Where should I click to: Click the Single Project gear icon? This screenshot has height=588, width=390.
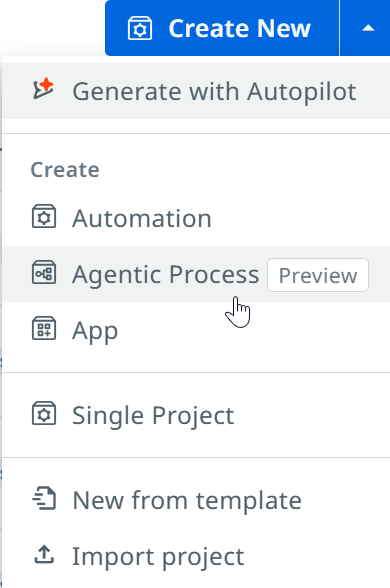44,414
